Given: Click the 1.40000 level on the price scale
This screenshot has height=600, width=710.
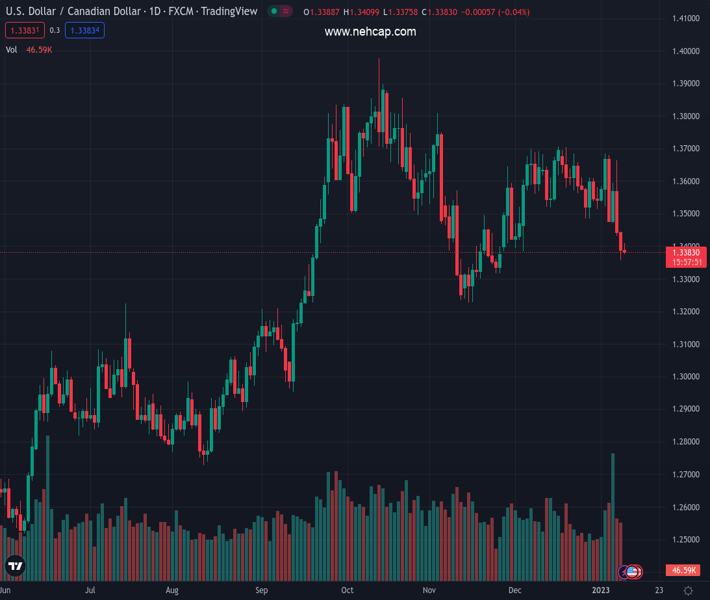Looking at the screenshot, I should click(x=686, y=52).
